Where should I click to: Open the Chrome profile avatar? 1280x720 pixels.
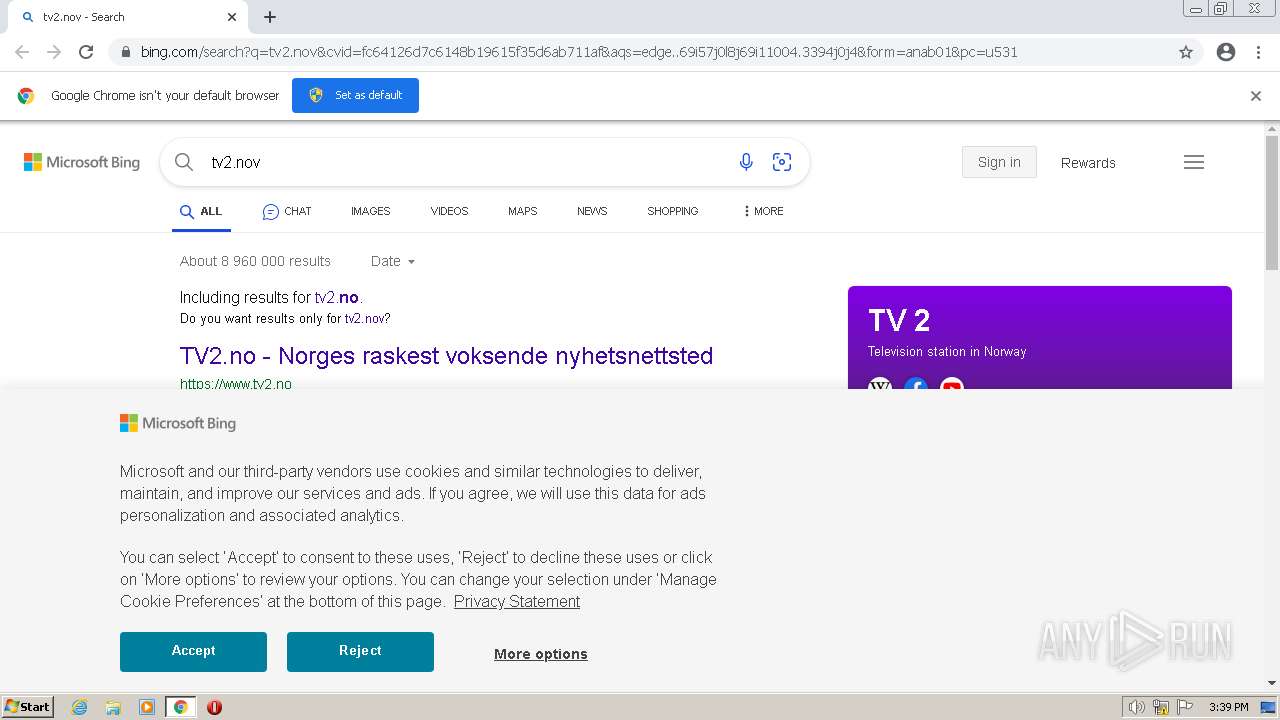[x=1226, y=52]
